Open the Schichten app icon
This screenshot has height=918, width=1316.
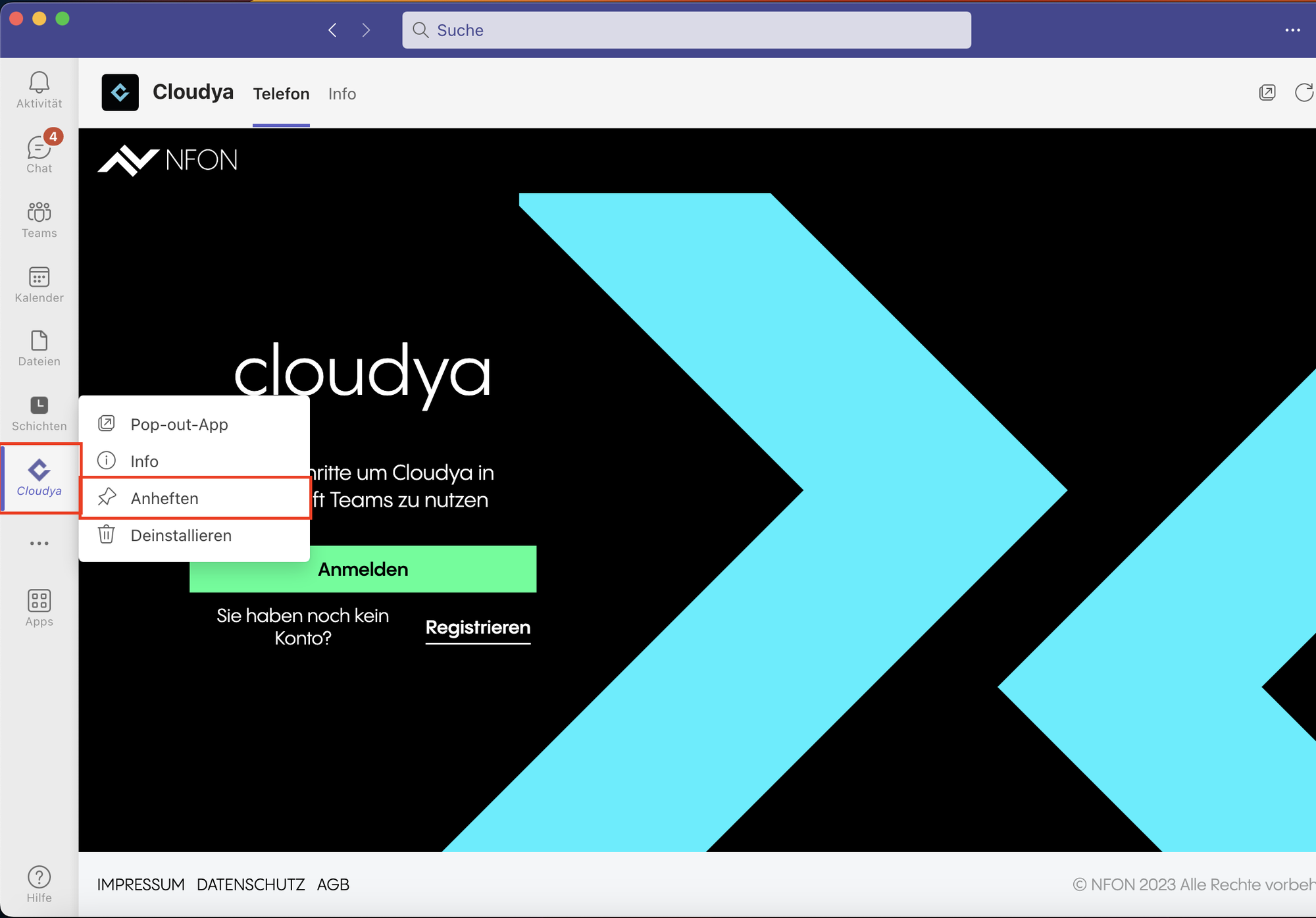pos(39,413)
